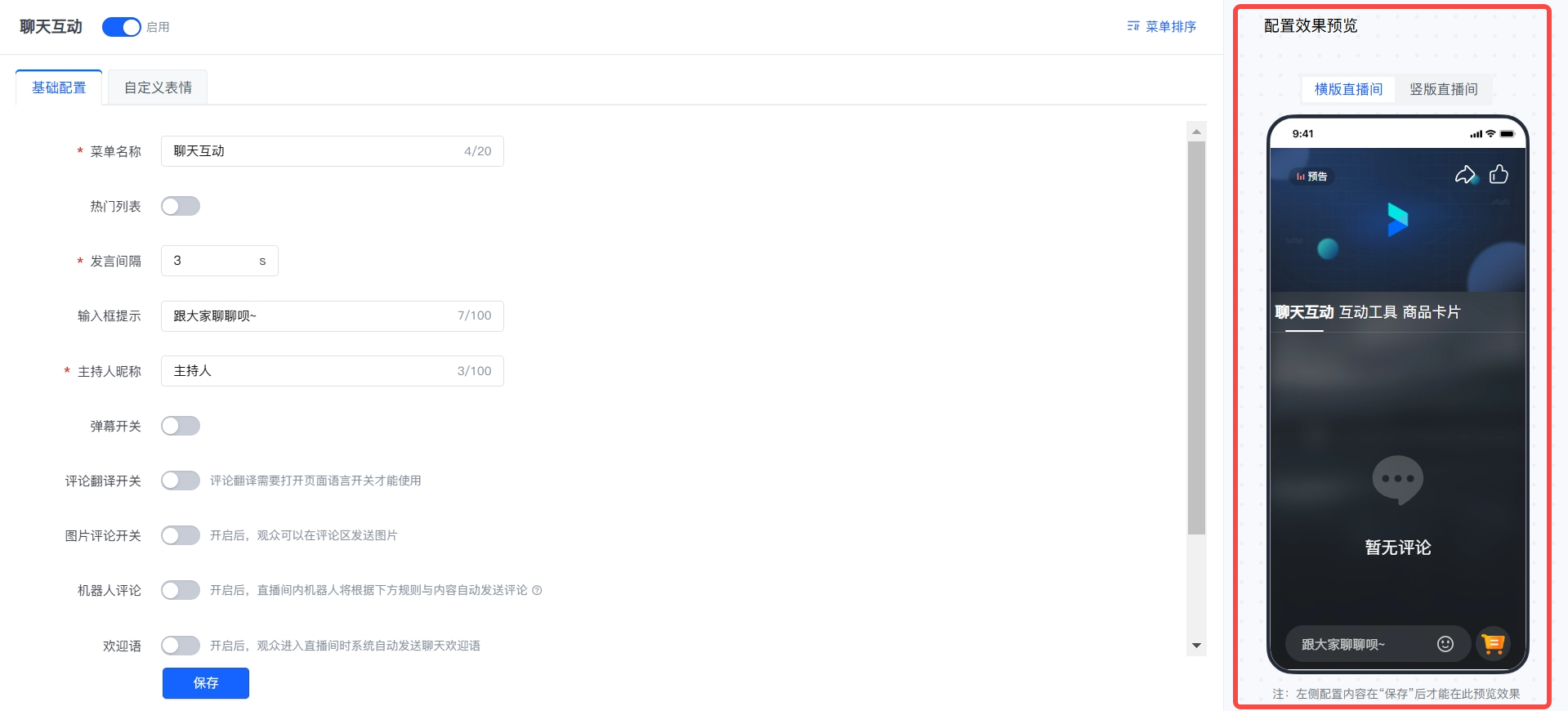The height and width of the screenshot is (711, 1568).
Task: Click the speech bubble empty-comments icon
Action: coord(1398,480)
